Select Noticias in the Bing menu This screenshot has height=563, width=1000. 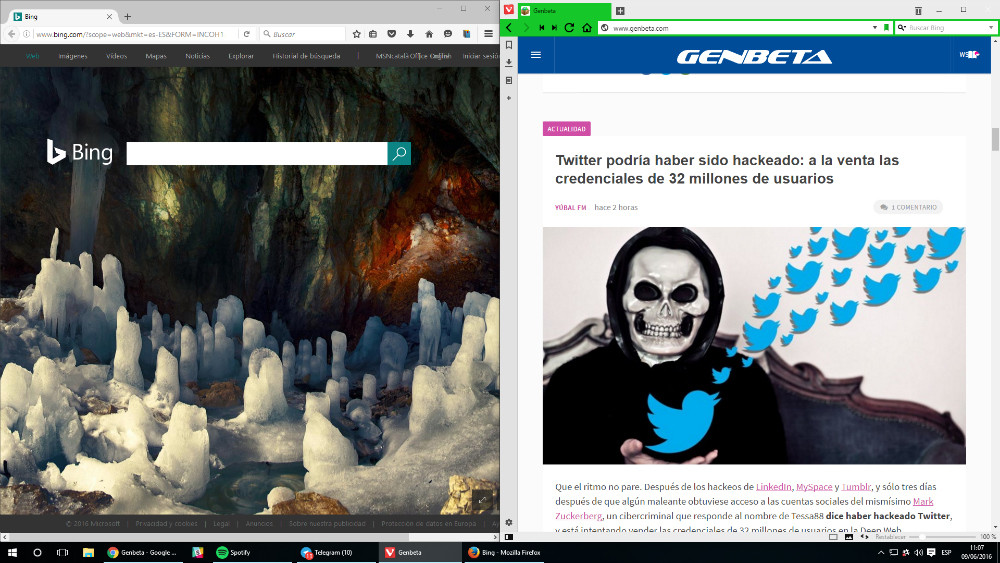[x=197, y=56]
